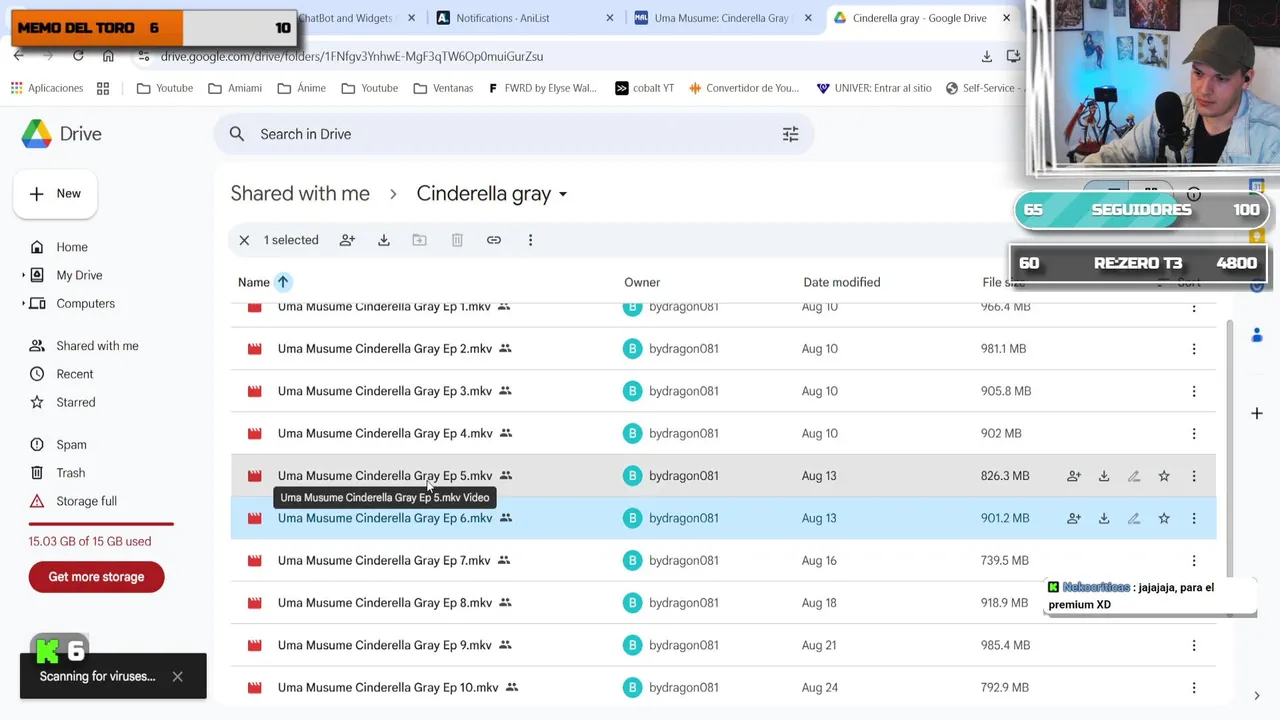Open more options for Ep 7.mkv row
1280x720 pixels.
pos(1194,560)
